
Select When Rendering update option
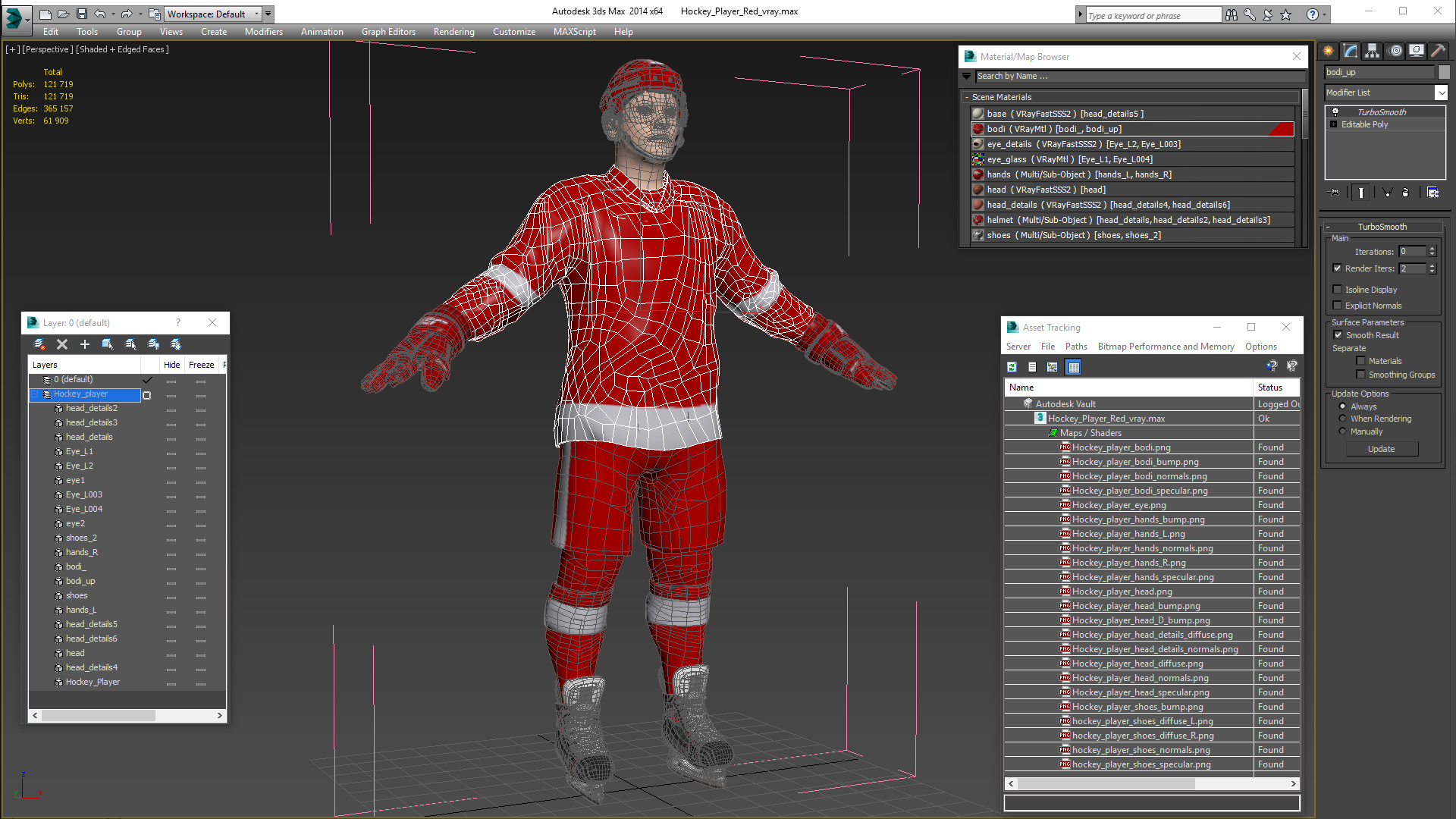pos(1342,419)
